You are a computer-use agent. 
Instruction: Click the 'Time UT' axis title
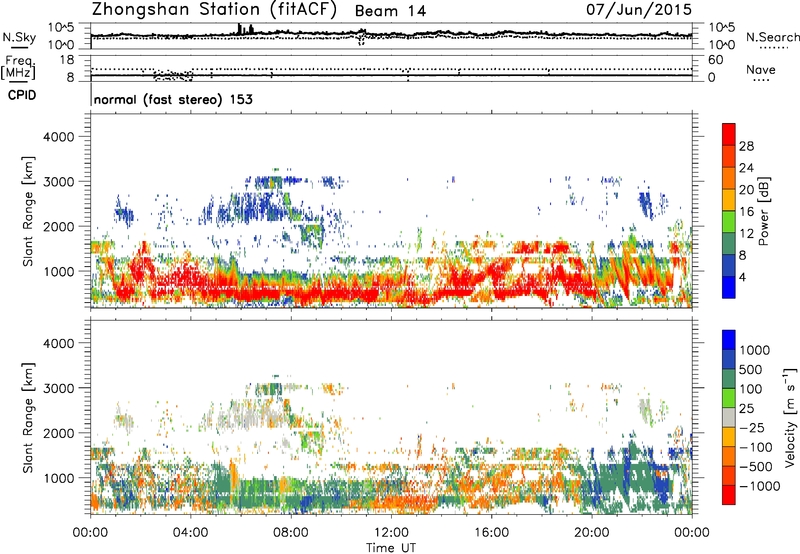pos(391,548)
